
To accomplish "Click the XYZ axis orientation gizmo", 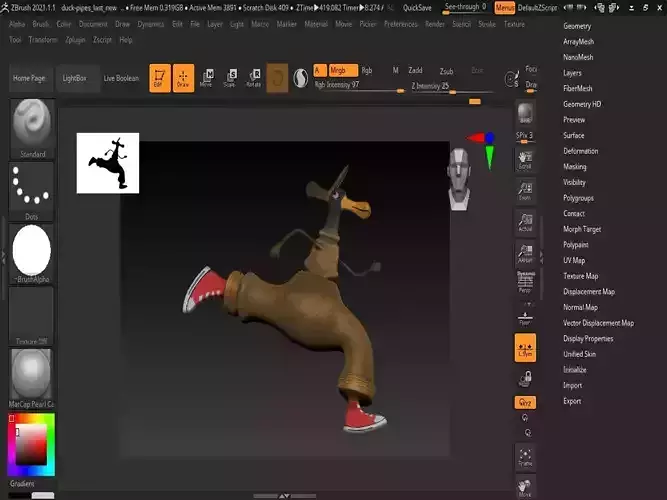I will 483,149.
